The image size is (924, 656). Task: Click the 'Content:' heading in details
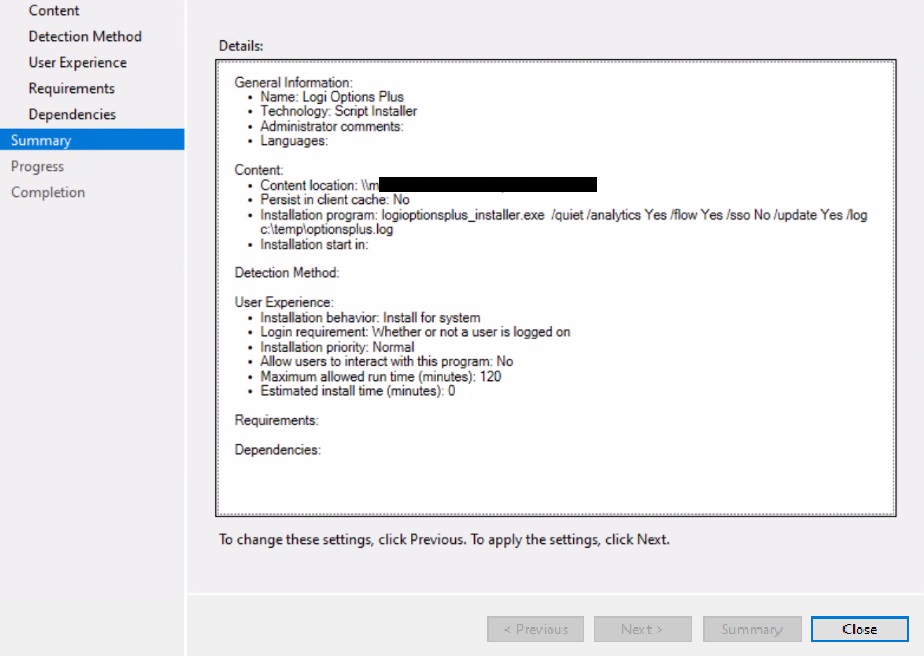259,170
